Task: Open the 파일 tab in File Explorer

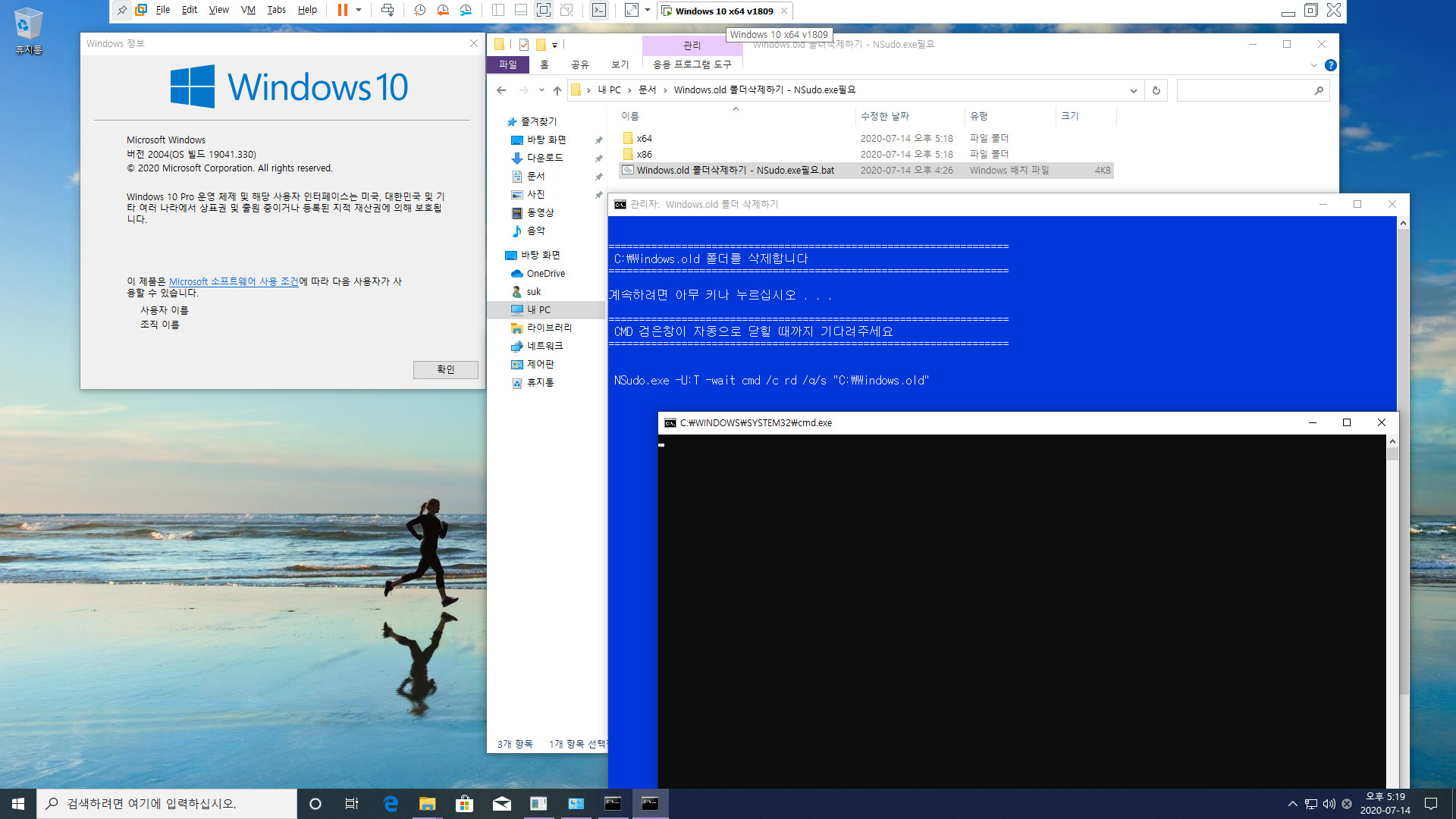Action: pyautogui.click(x=507, y=65)
